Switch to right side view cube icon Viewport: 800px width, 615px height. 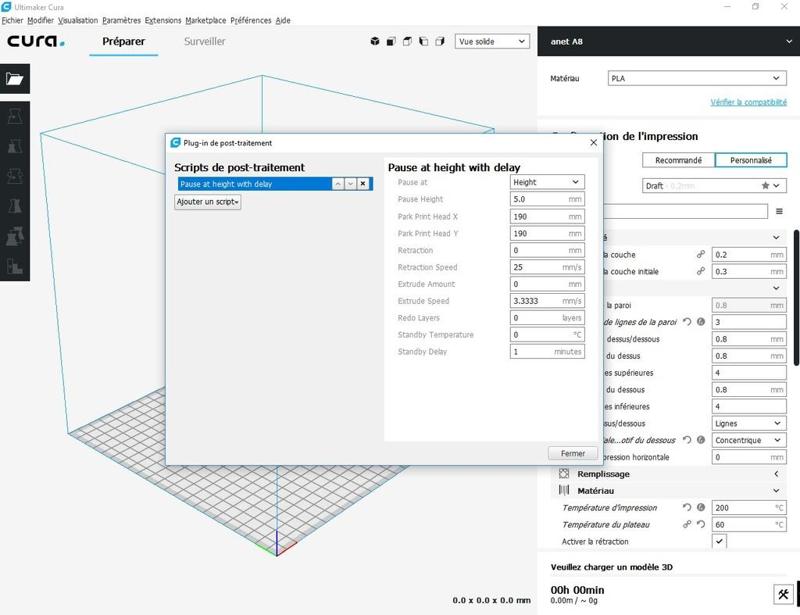[x=440, y=41]
